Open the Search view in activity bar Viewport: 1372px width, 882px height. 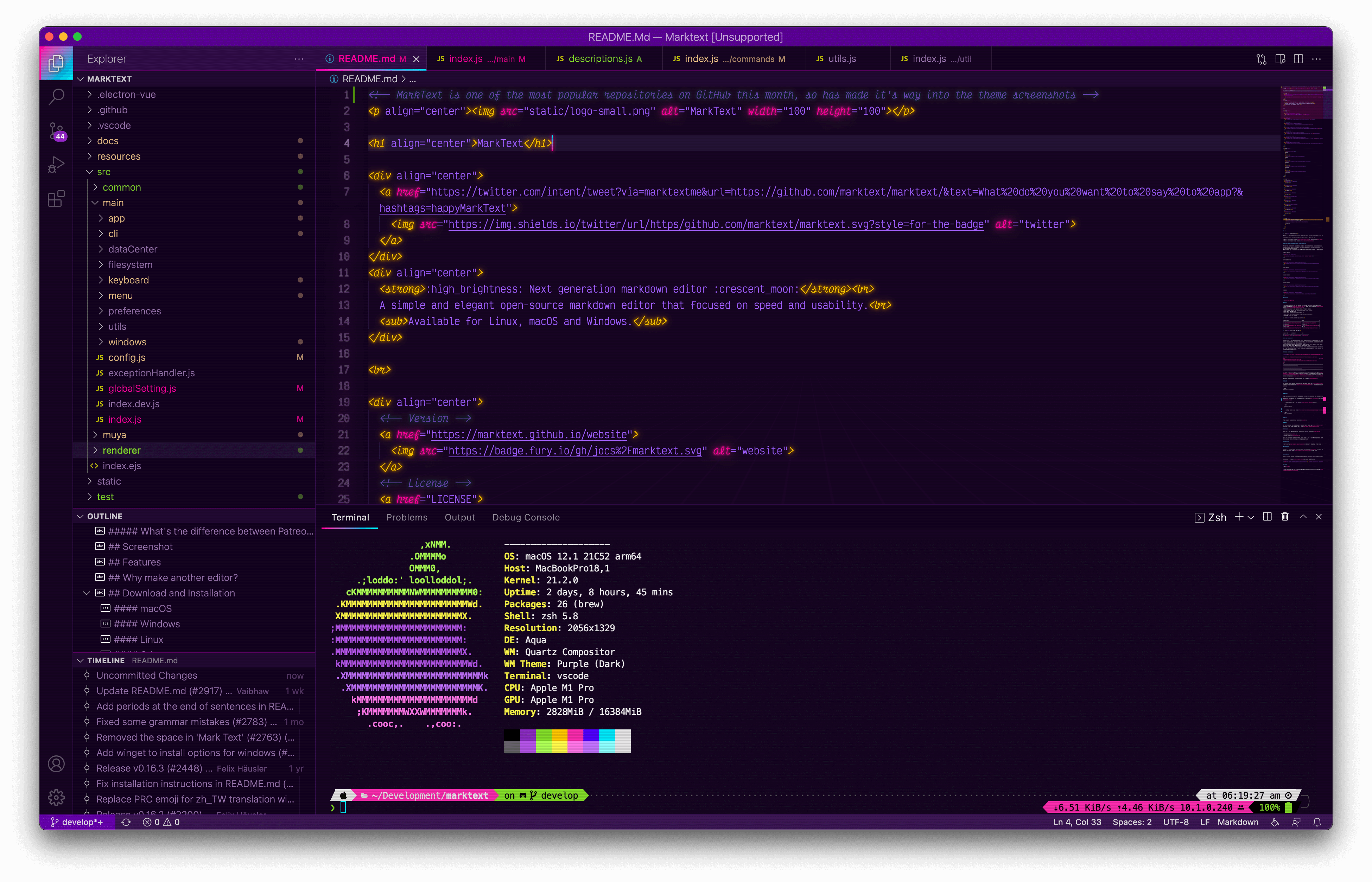56,97
